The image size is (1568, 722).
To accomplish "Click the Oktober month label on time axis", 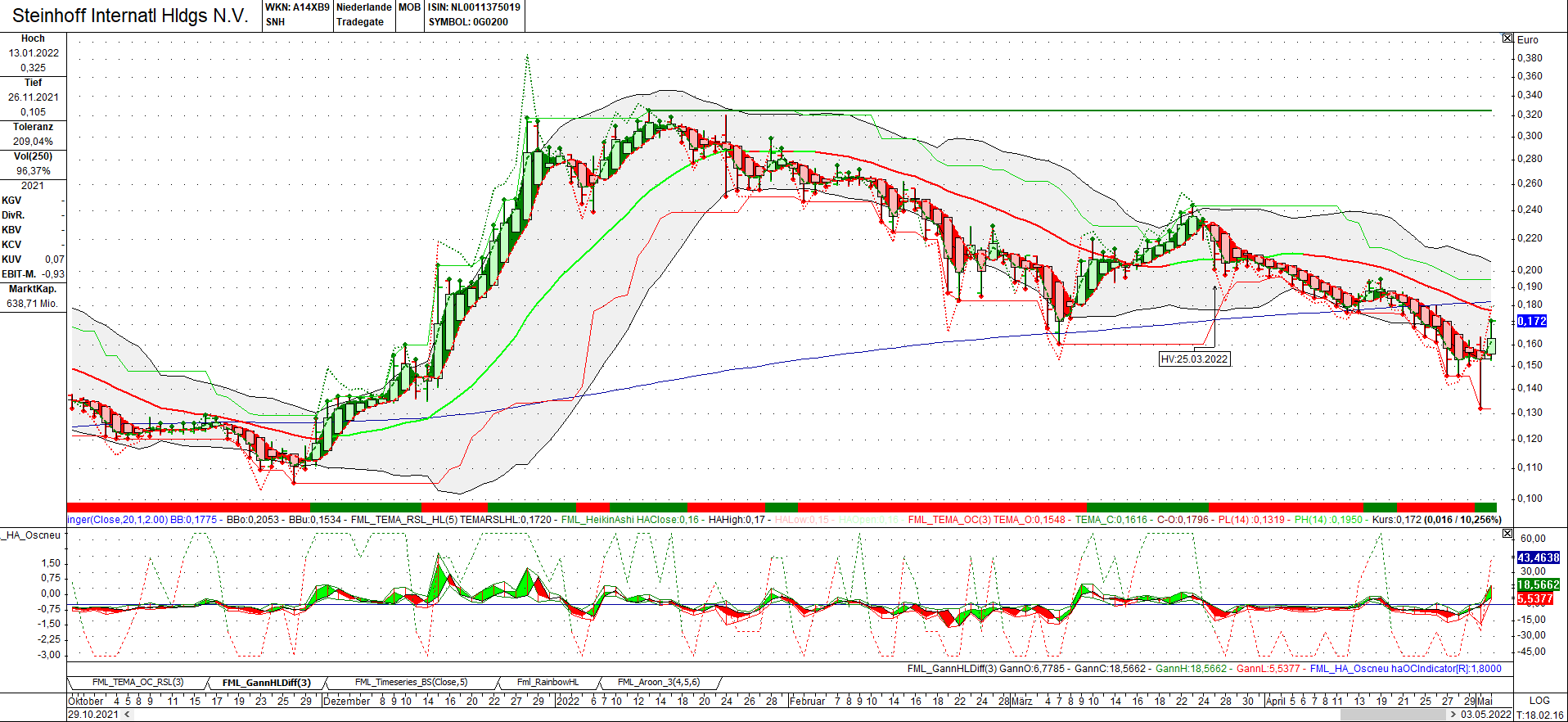I will 86,701.
